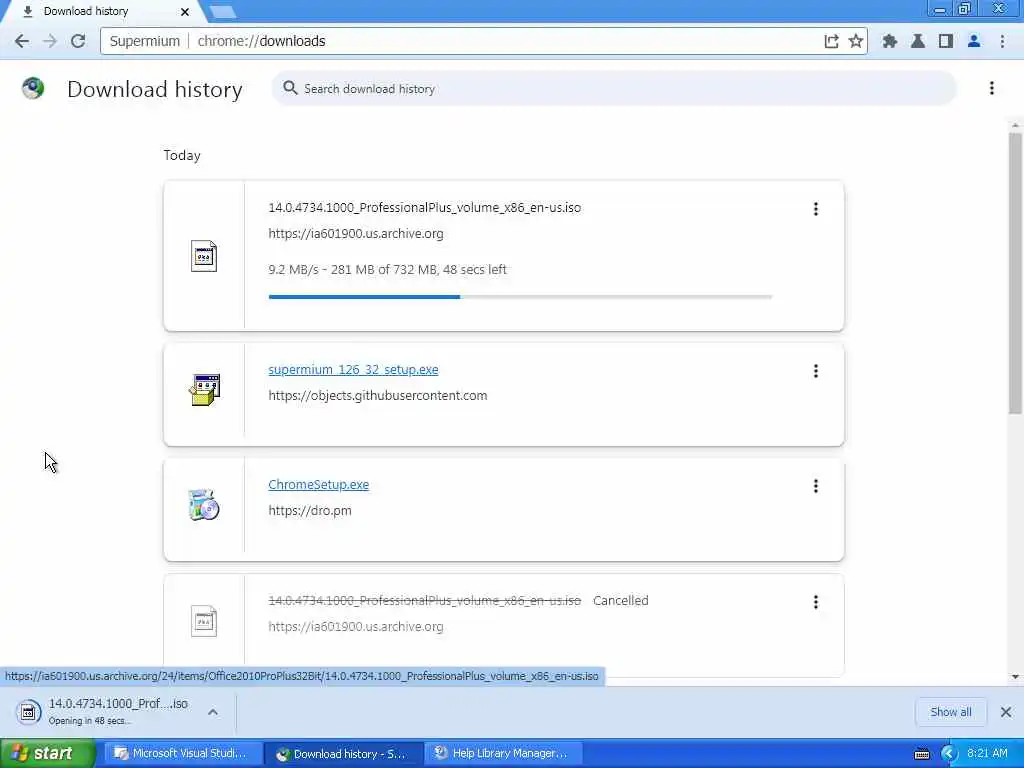Open more actions for ChromeSetup.exe
This screenshot has width=1024, height=768.
pyautogui.click(x=816, y=486)
